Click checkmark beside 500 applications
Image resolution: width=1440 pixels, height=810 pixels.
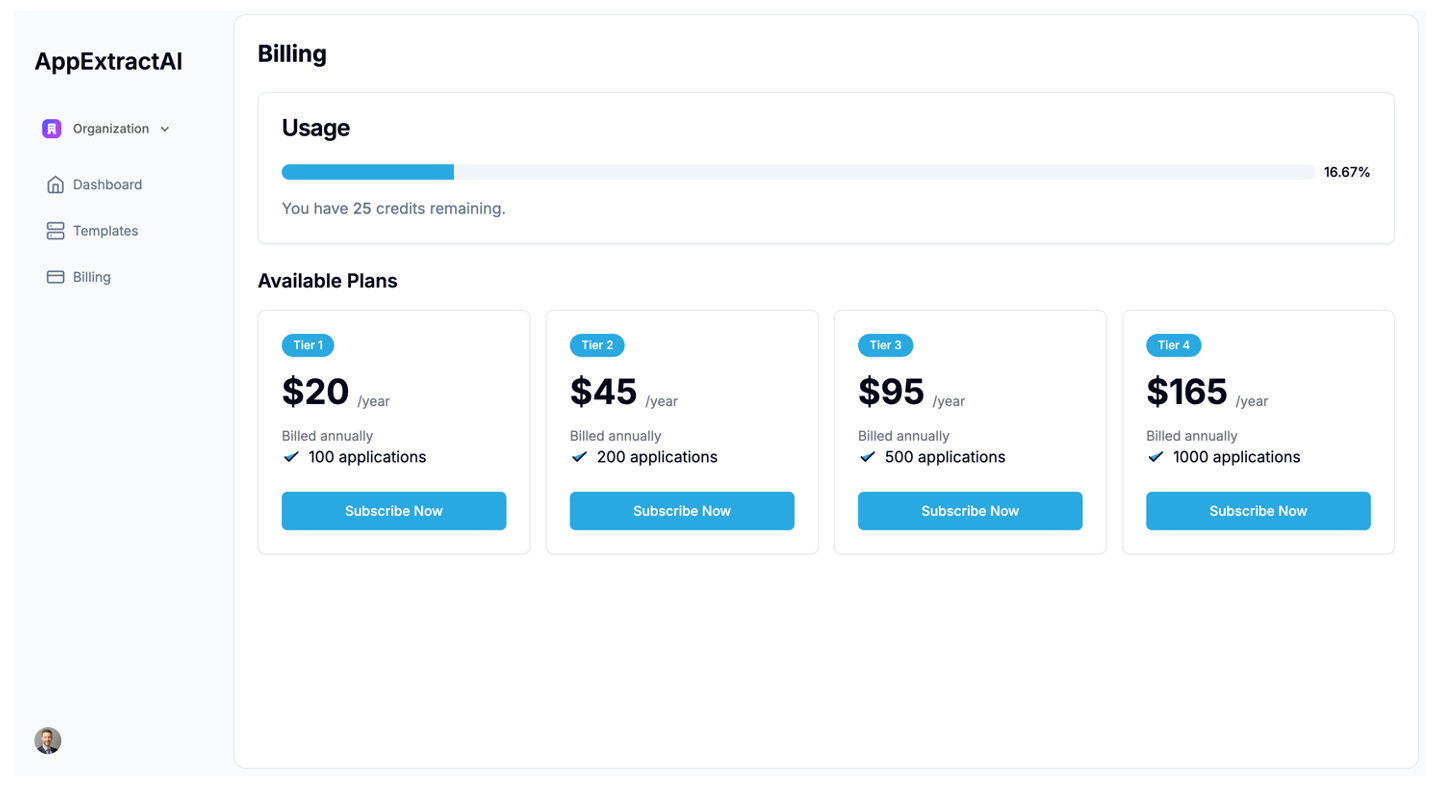(867, 457)
